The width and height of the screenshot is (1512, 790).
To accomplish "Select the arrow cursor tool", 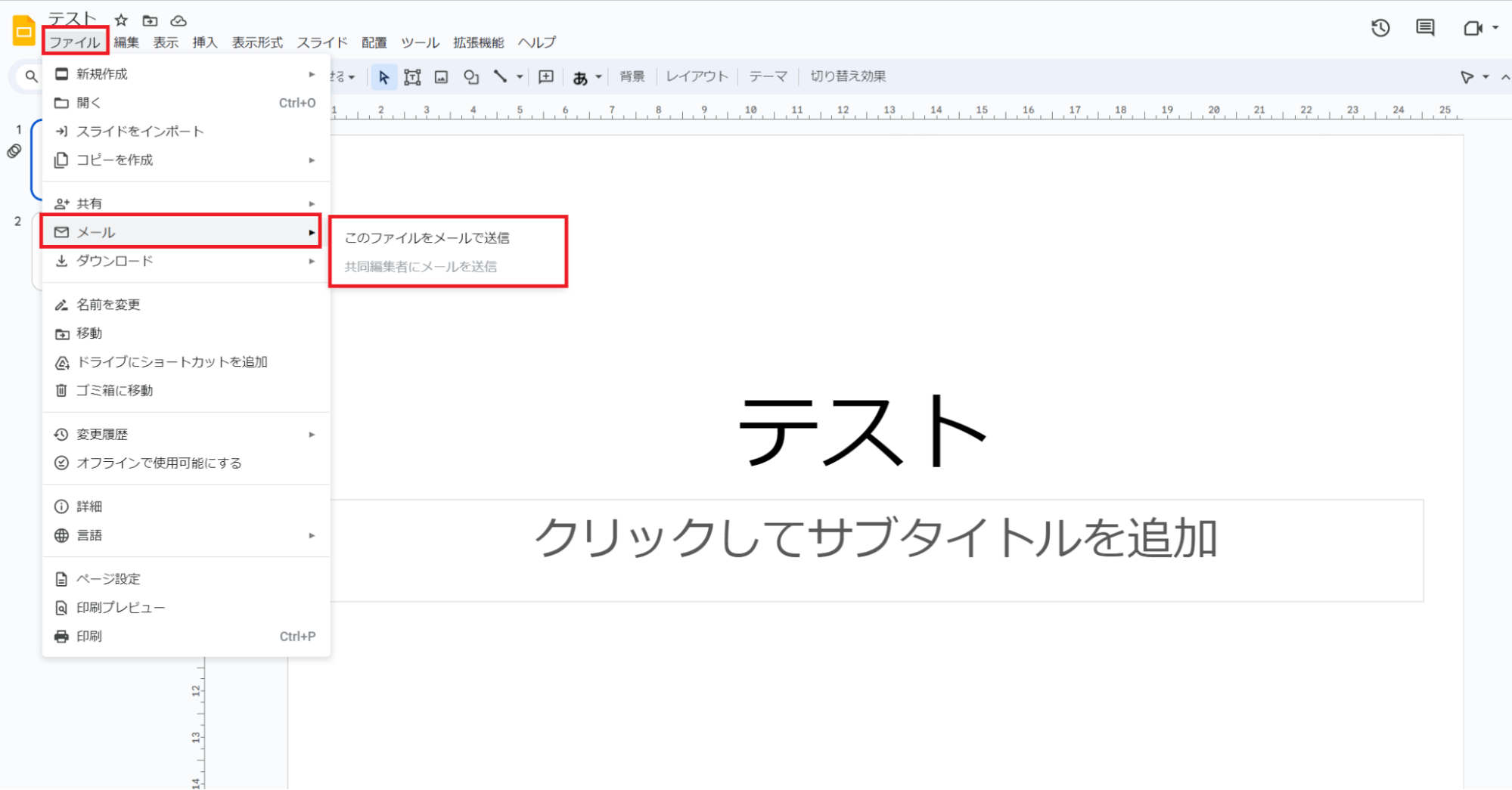I will tap(383, 77).
